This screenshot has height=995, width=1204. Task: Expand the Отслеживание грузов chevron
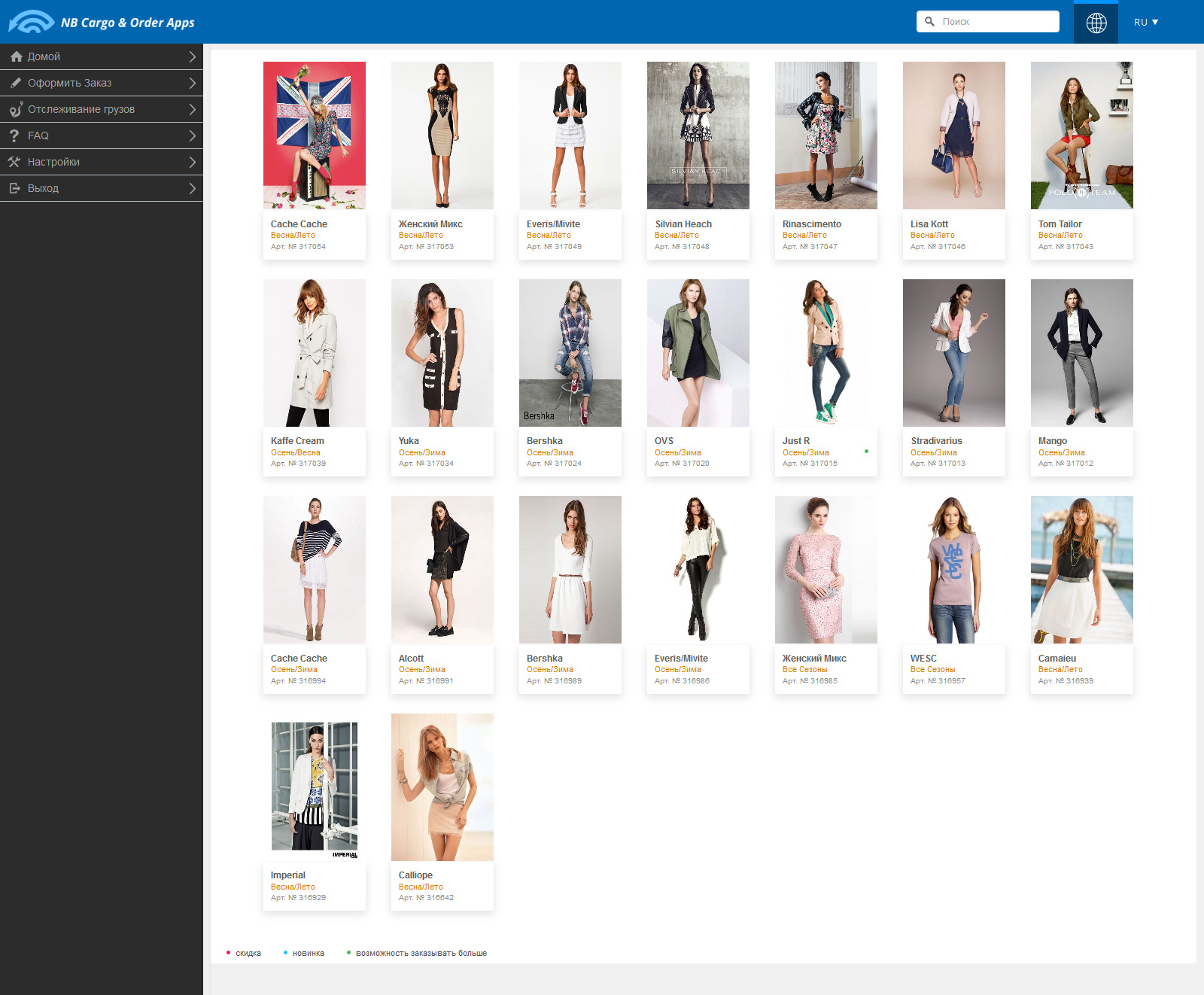click(193, 109)
